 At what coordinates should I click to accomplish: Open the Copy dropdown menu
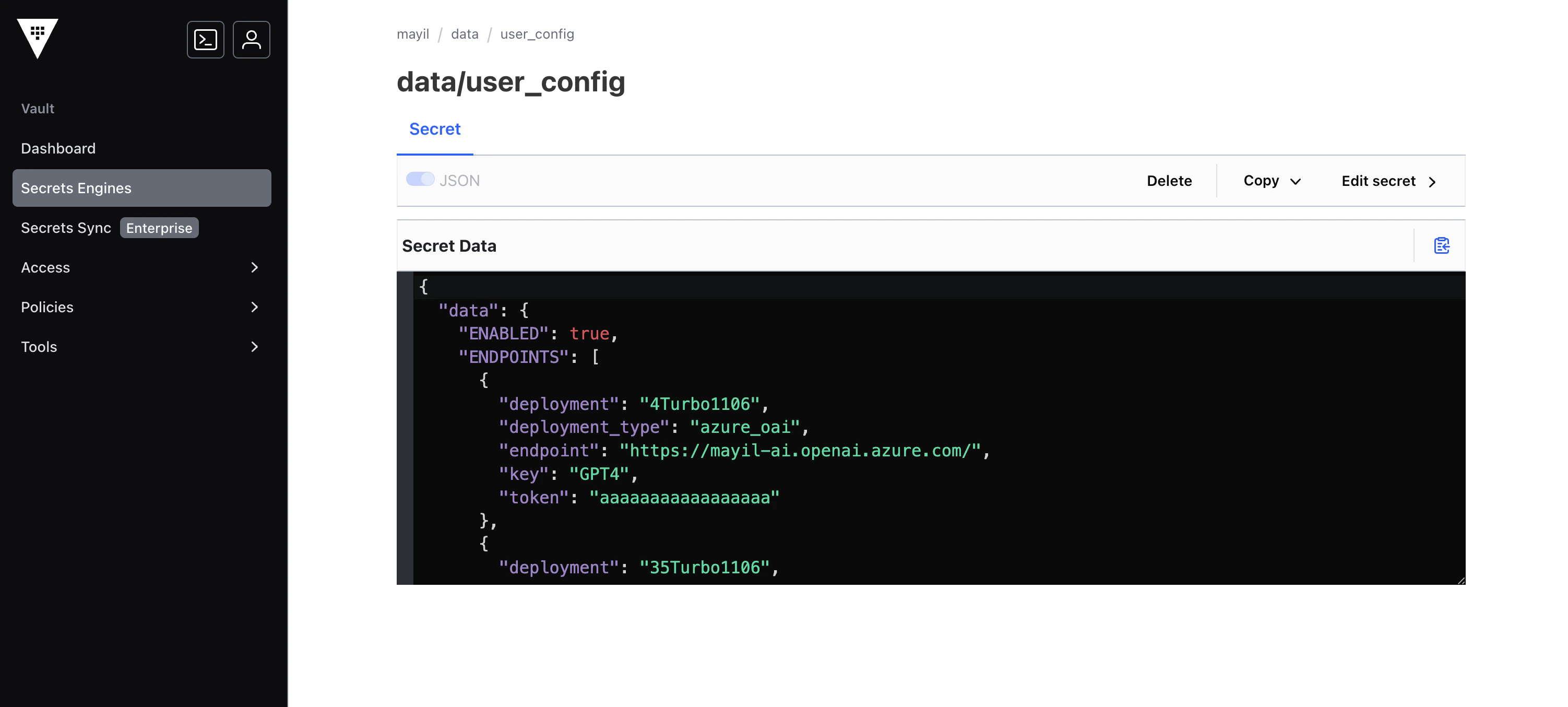click(x=1272, y=181)
